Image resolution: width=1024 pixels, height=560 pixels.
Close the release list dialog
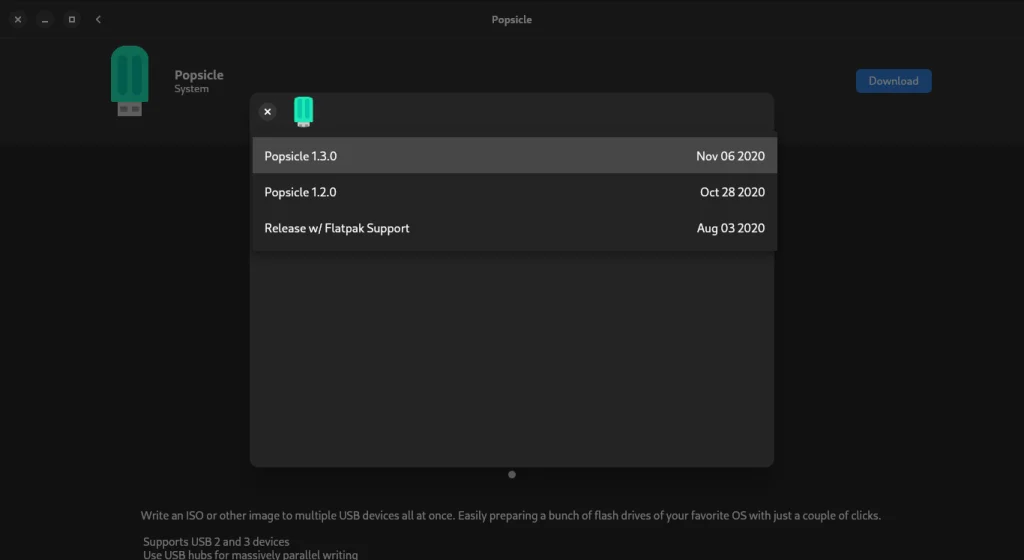click(x=267, y=112)
